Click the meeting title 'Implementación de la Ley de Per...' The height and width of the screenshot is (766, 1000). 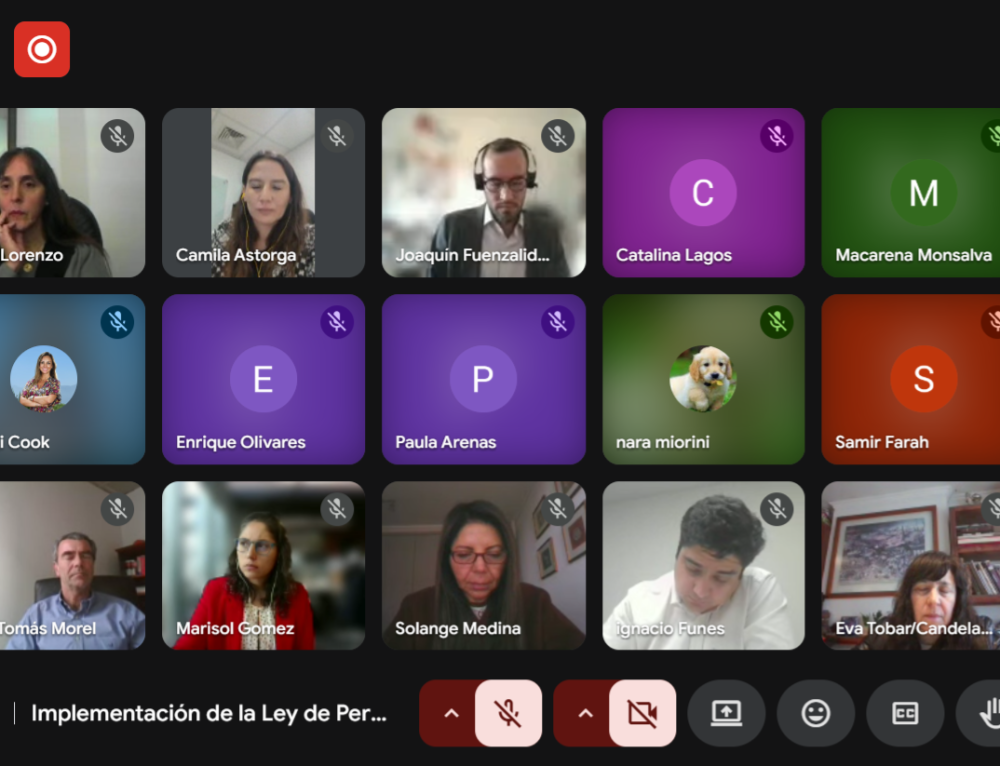[209, 713]
